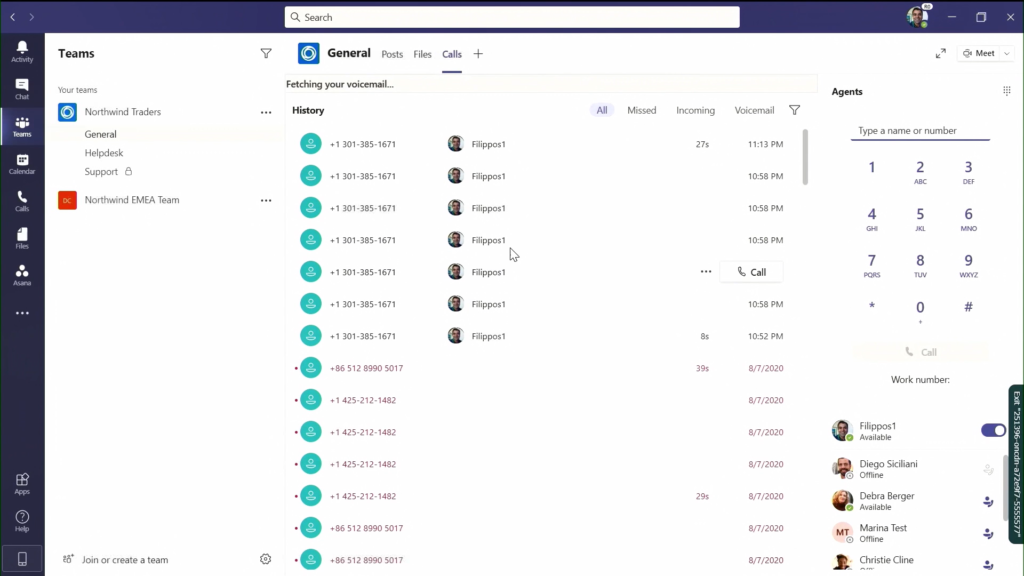Click Call button in history row
The width and height of the screenshot is (1024, 576).
751,272
